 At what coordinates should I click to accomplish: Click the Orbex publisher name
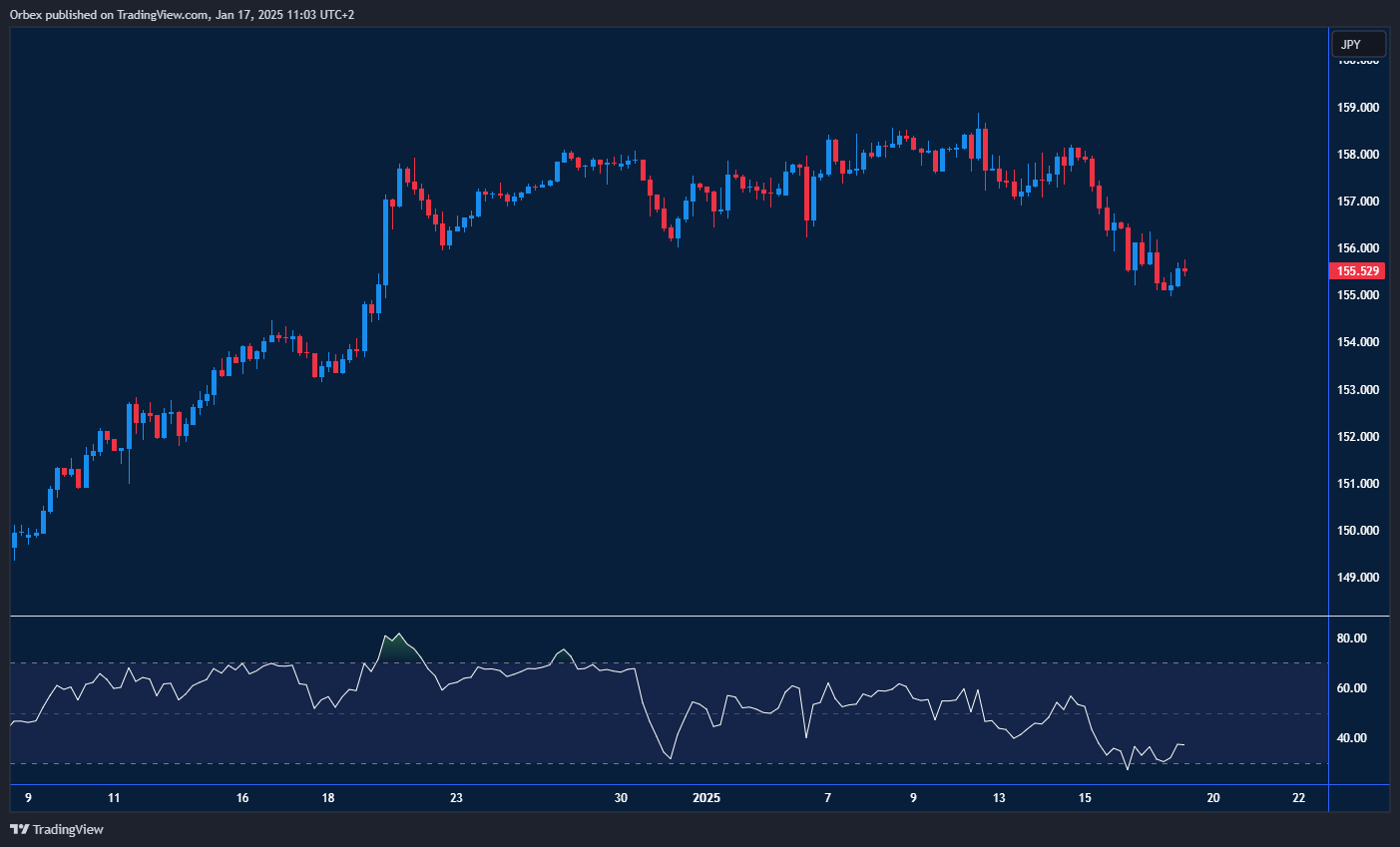click(26, 14)
